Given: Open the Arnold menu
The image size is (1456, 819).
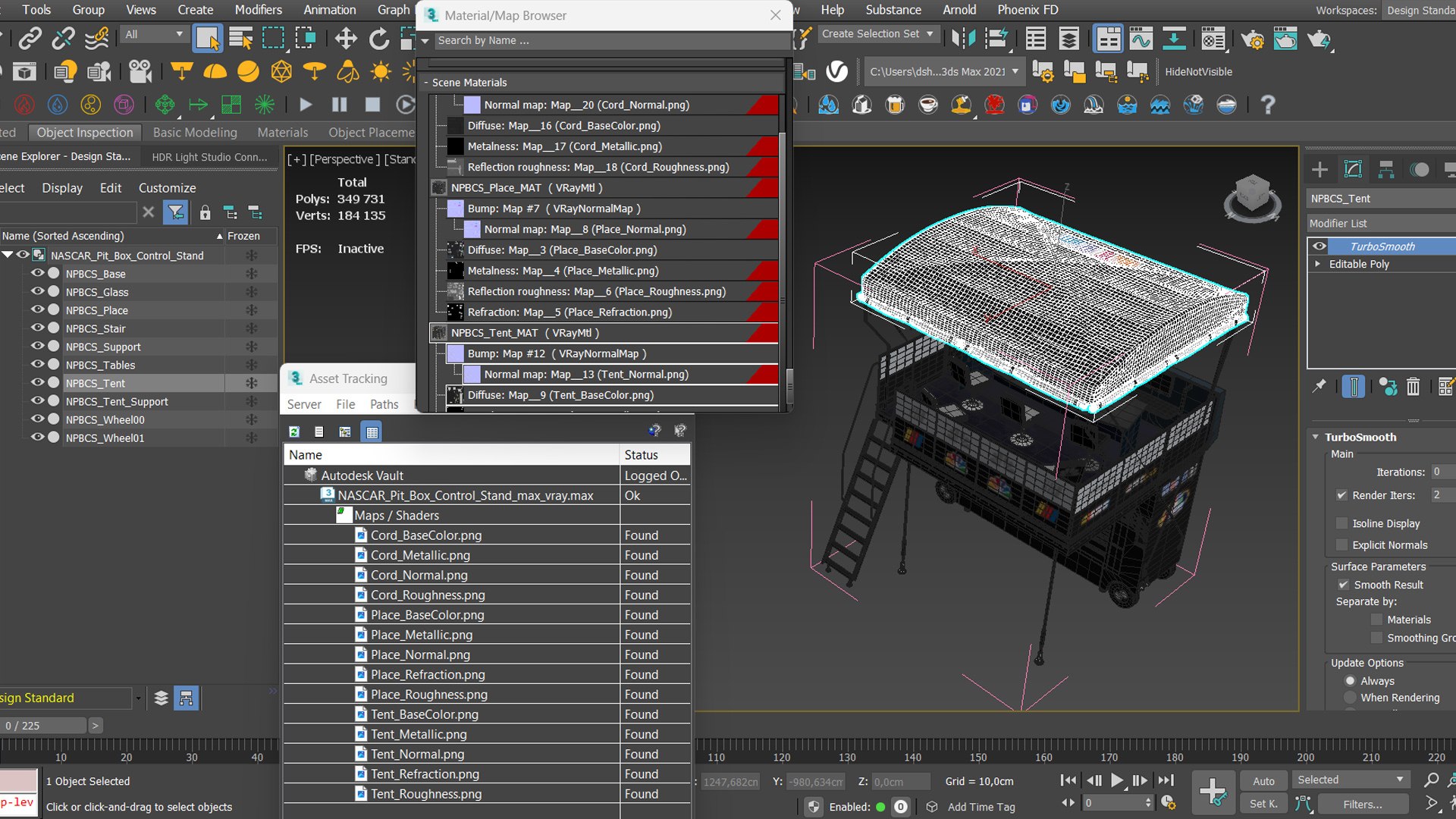Looking at the screenshot, I should point(959,10).
